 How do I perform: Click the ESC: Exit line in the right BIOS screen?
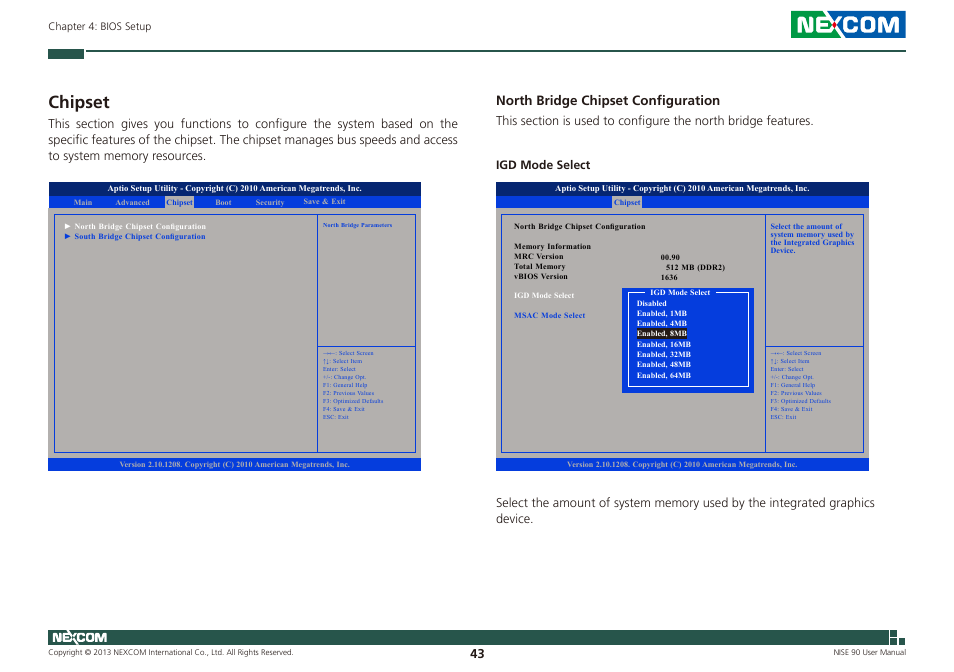pyautogui.click(x=783, y=417)
